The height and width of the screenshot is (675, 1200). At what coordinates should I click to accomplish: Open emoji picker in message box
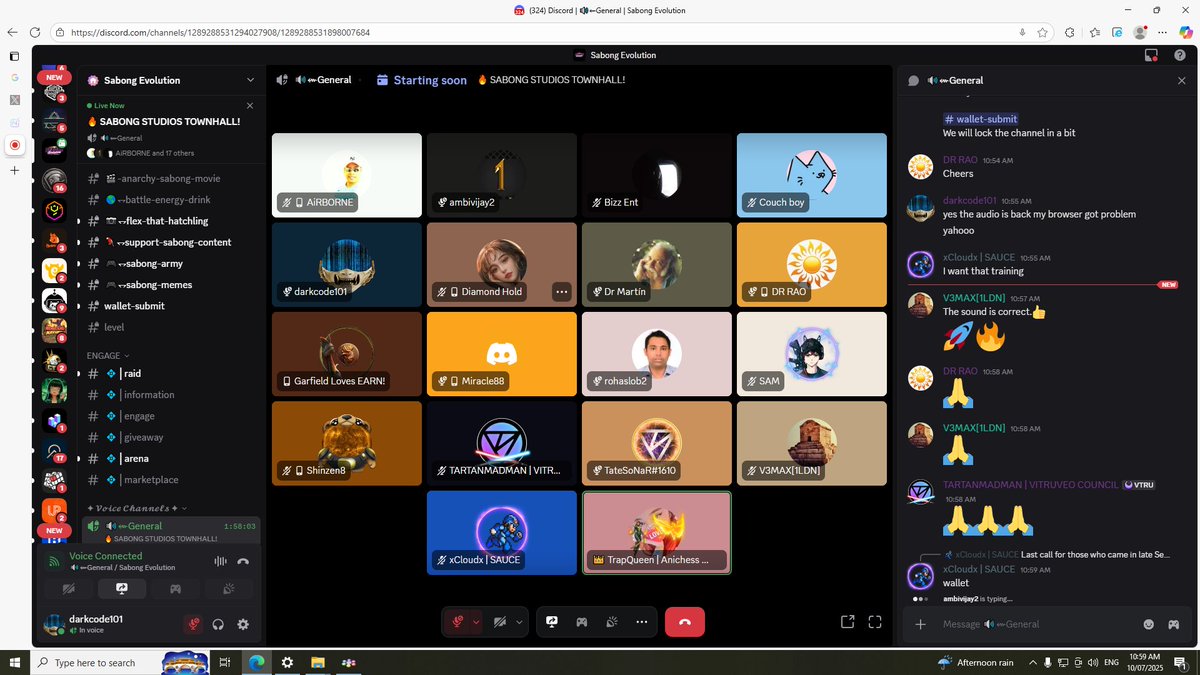[x=1149, y=624]
